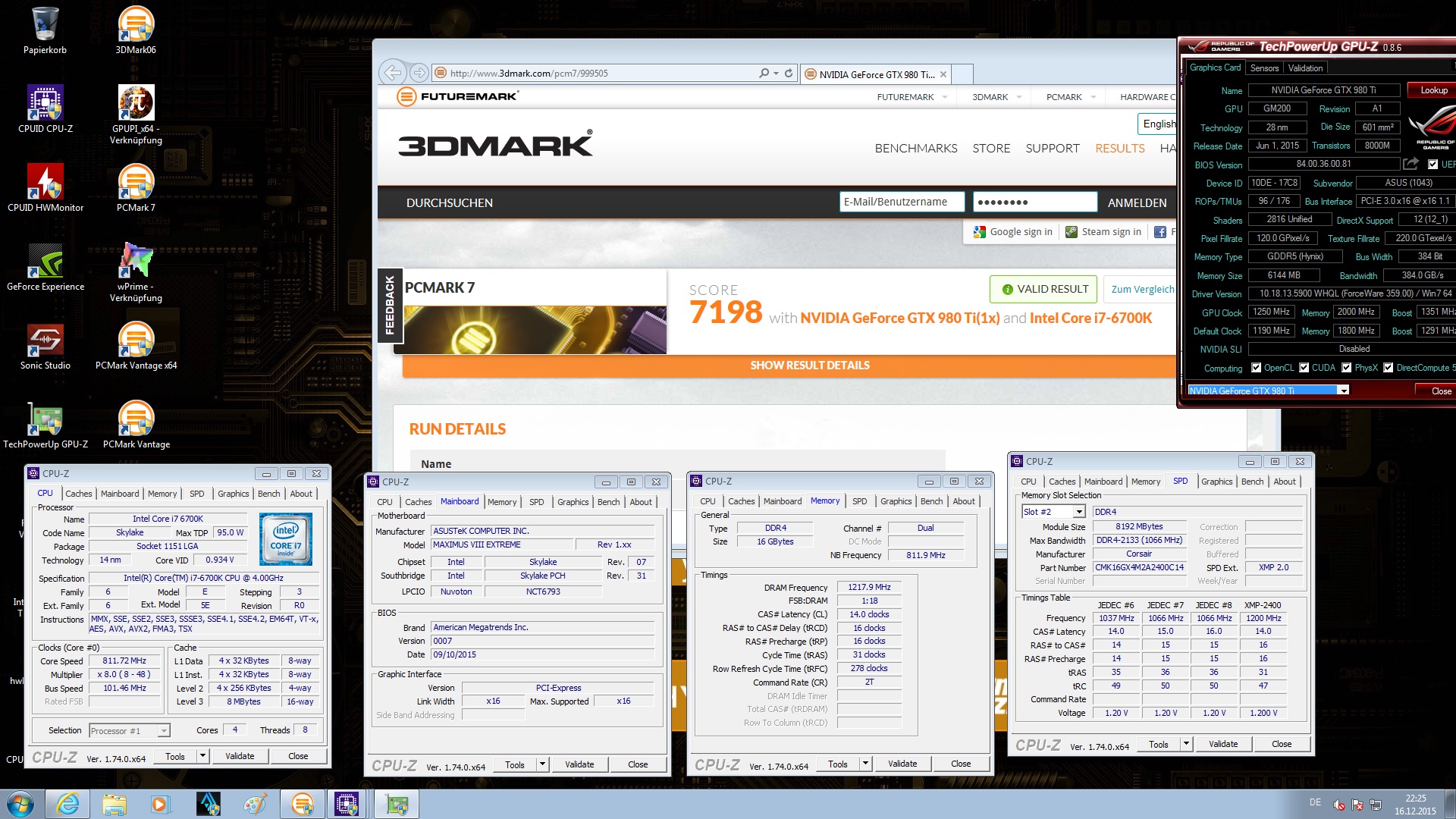This screenshot has width=1456, height=819.
Task: Expand Tools arrow in CPU-Z Mainboard window
Action: 542,764
